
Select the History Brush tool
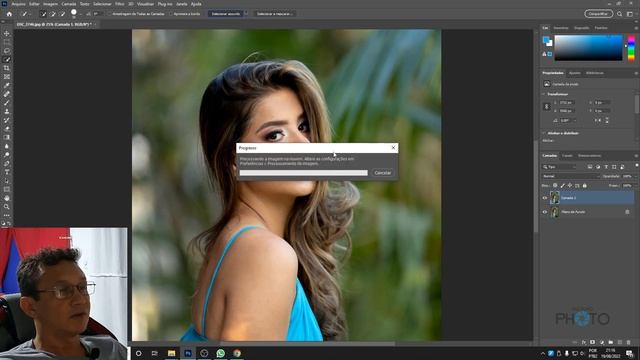pyautogui.click(x=7, y=120)
